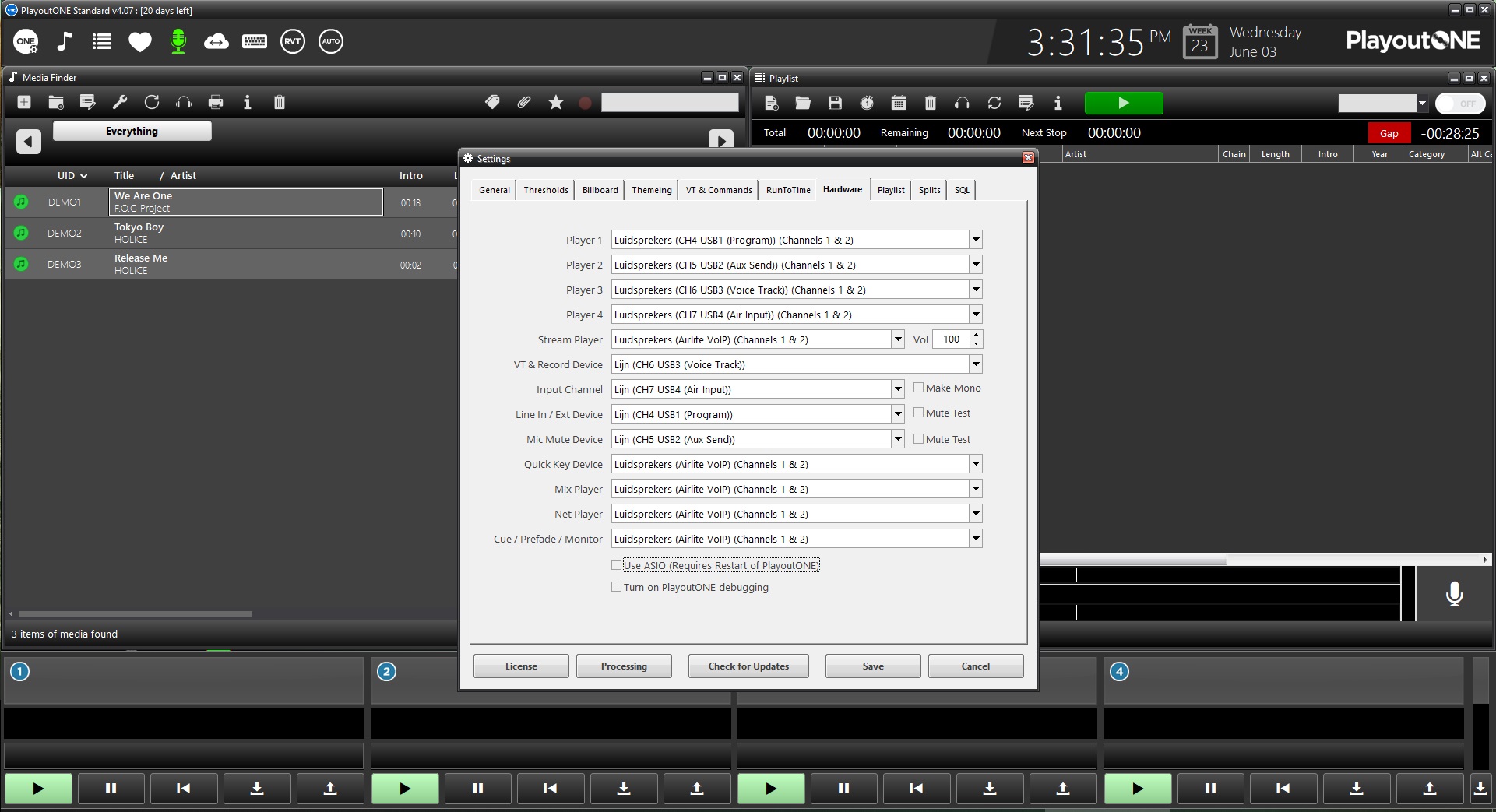Screen dimensions: 1496x812
Task: Expand the Cue / Prefade / Monitor dropdown
Action: coord(975,539)
